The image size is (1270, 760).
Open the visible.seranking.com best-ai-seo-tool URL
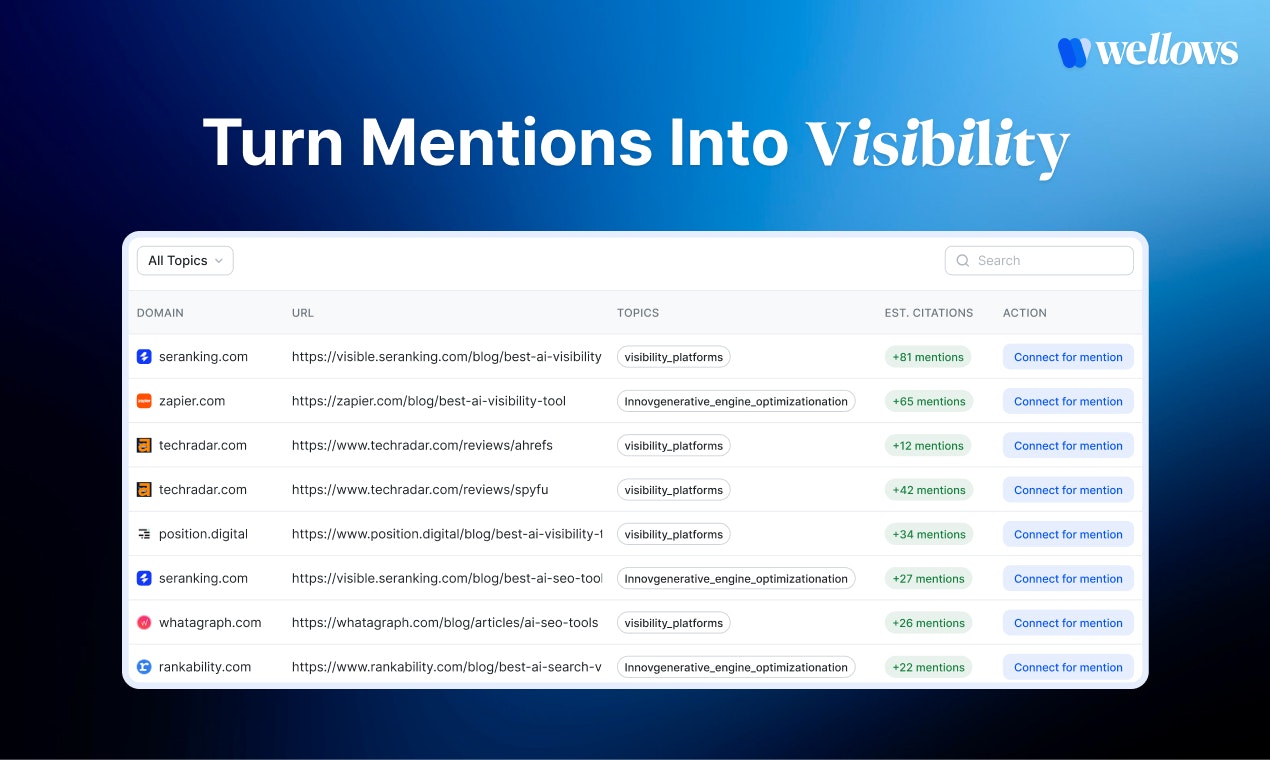click(447, 578)
